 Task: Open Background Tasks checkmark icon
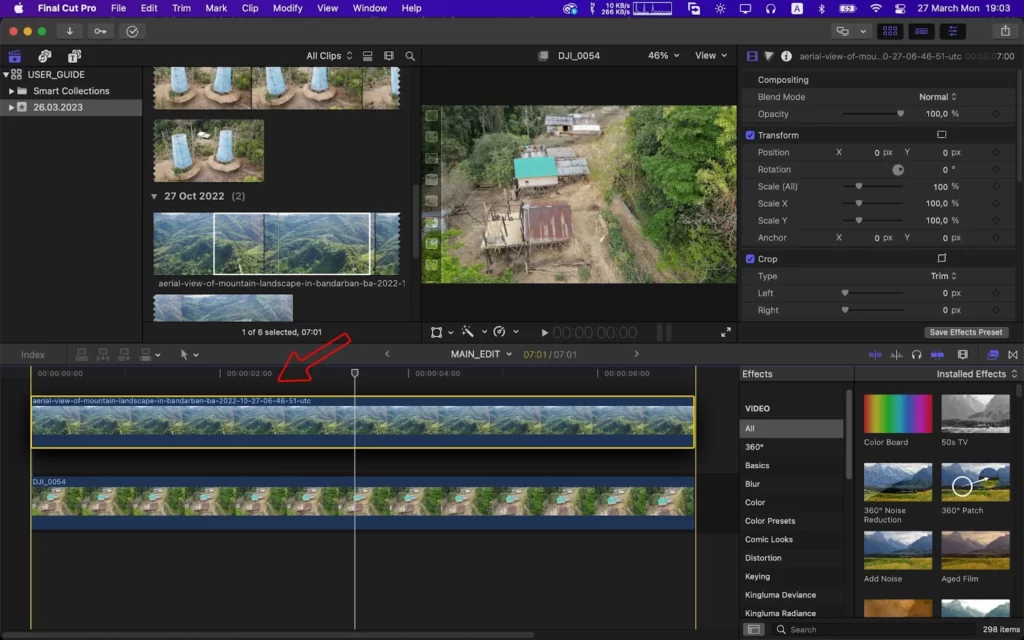pyautogui.click(x=132, y=31)
